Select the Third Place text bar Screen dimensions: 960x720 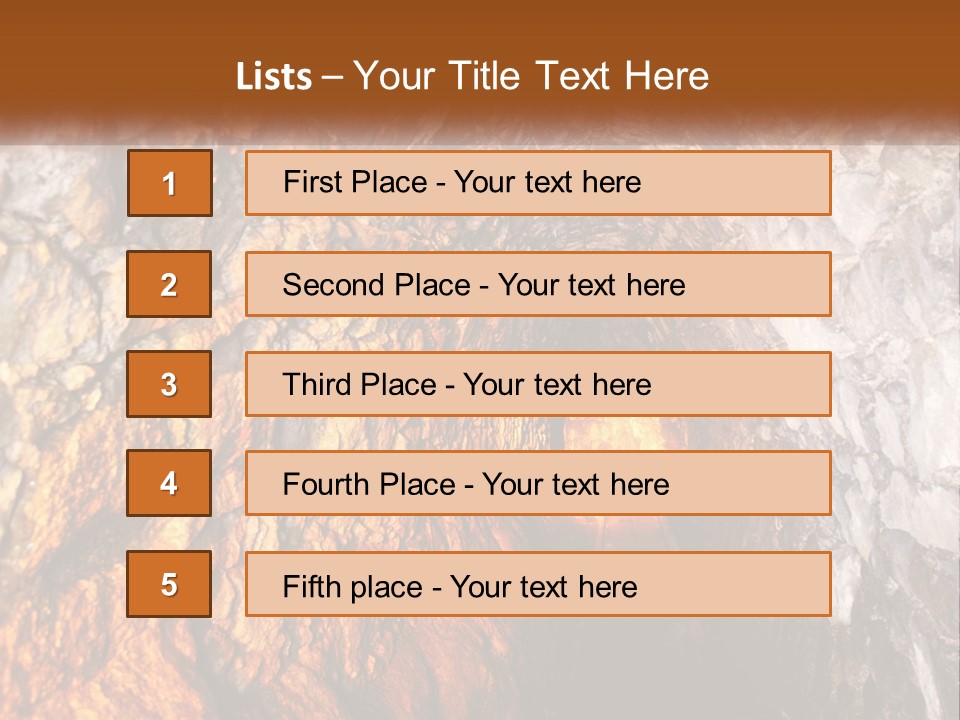click(538, 384)
